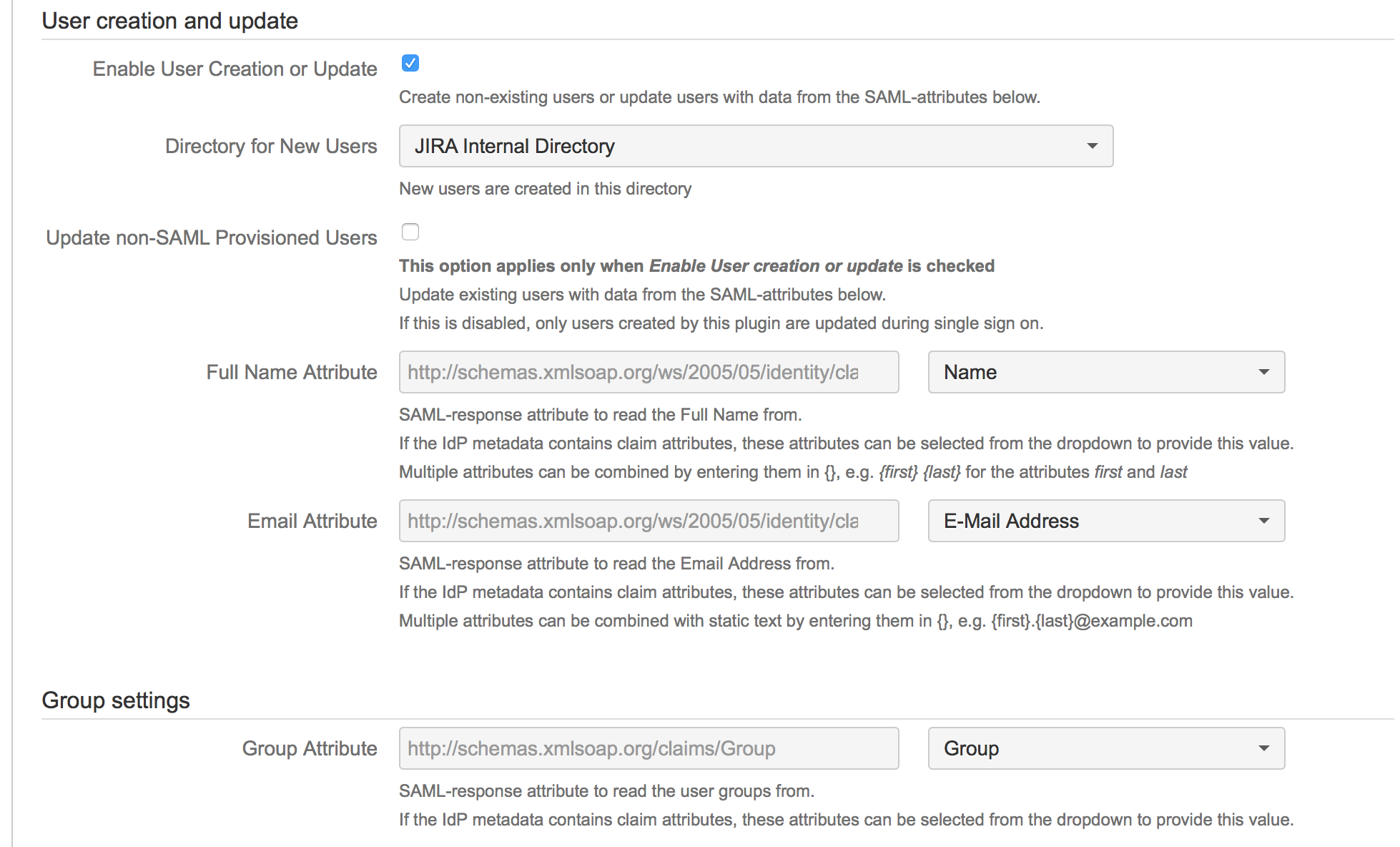Image resolution: width=1400 pixels, height=847 pixels.
Task: Expand the JIRA Internal Directory selector arrow
Action: 1093,146
